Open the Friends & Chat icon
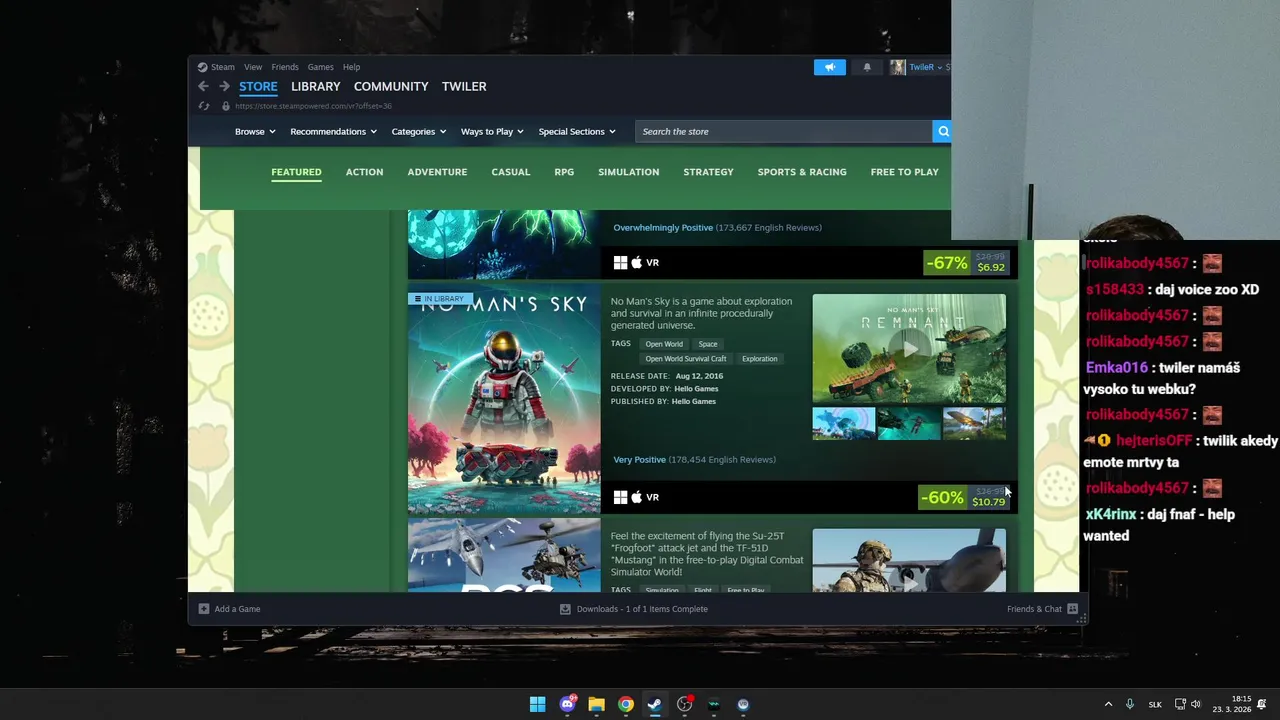Image resolution: width=1280 pixels, height=720 pixels. tap(1072, 608)
